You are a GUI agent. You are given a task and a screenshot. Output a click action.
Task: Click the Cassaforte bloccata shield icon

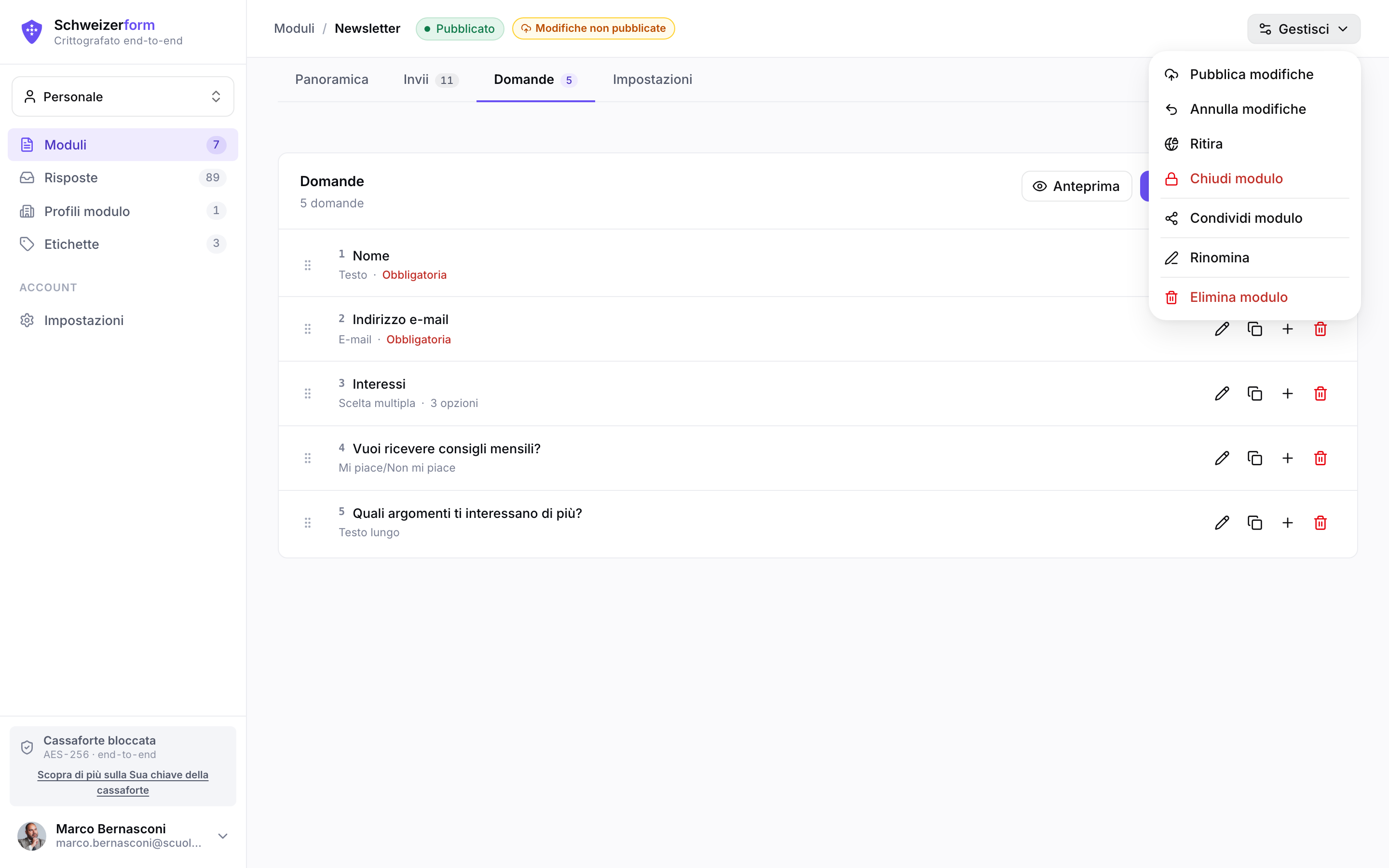pyautogui.click(x=27, y=747)
